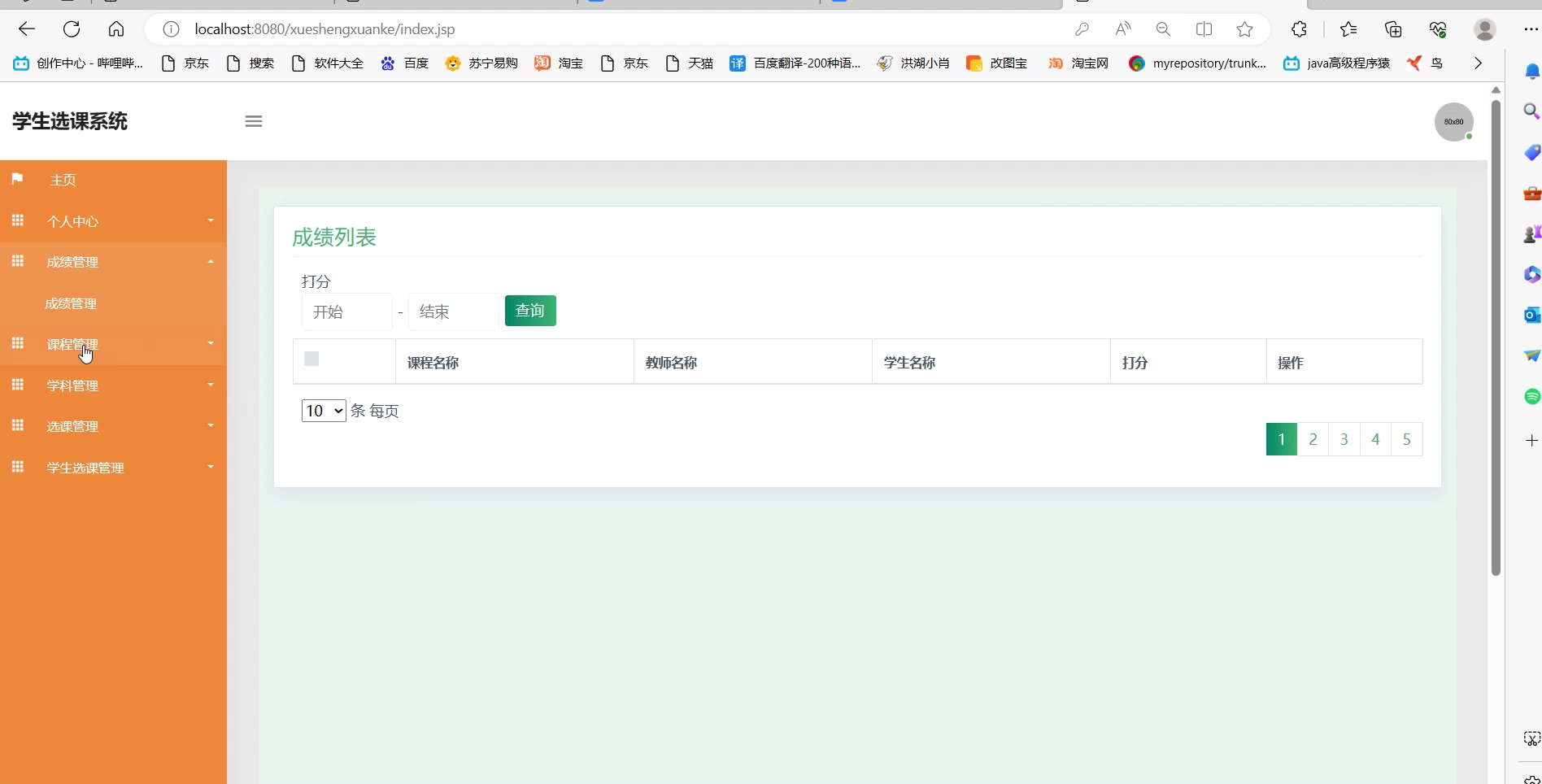Toggle the select-all checkbox in table header
1542x784 pixels.
point(311,359)
